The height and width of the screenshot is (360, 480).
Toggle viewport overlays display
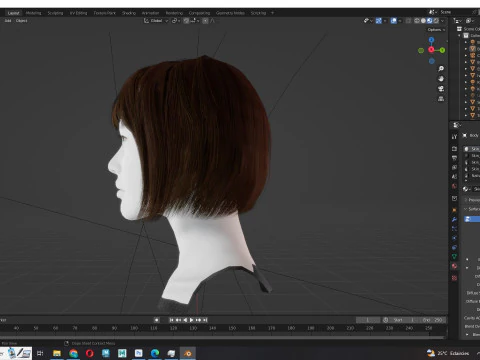click(x=394, y=21)
